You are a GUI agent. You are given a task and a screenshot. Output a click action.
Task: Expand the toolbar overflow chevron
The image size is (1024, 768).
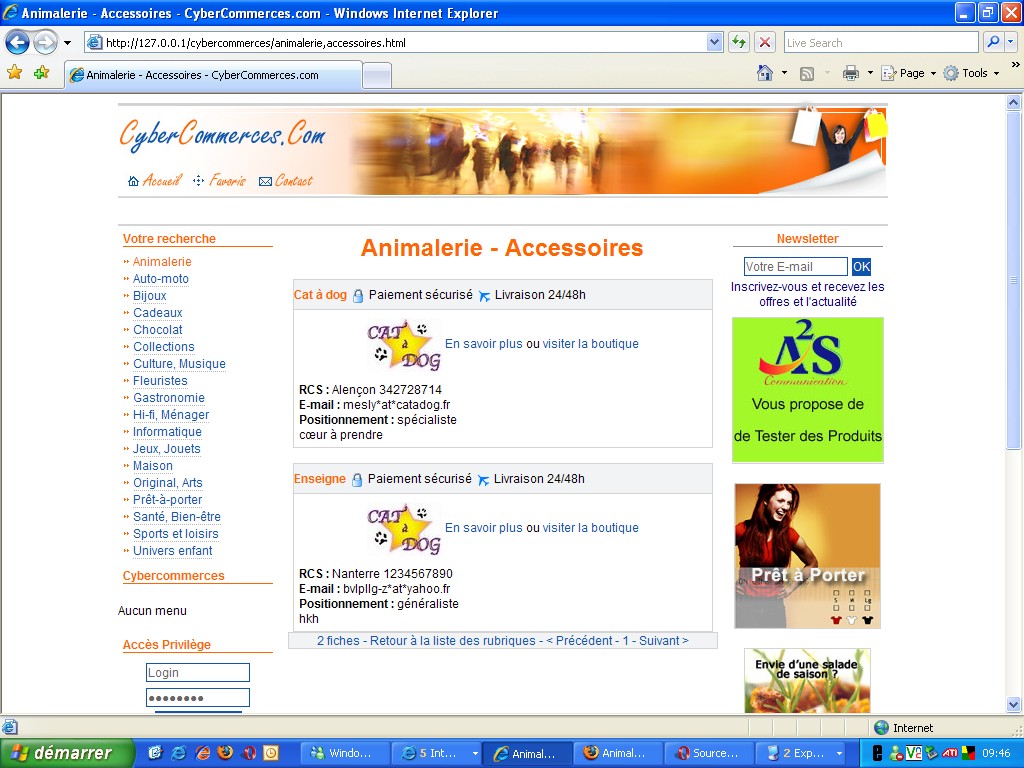click(1015, 65)
